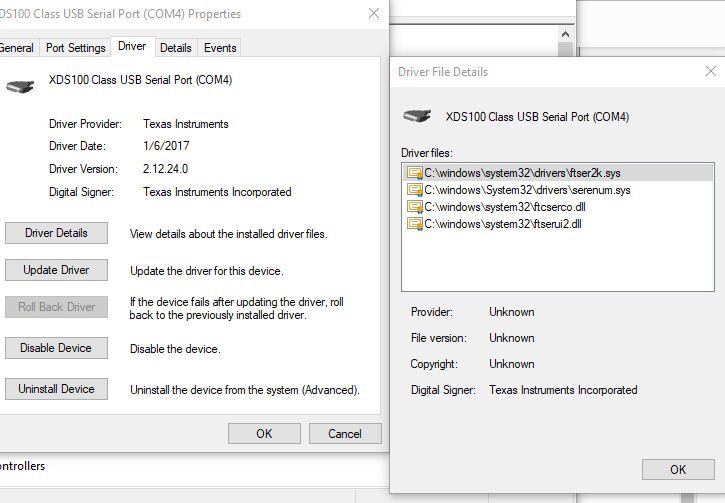Click Uninstall Device button
This screenshot has height=503, width=725.
[x=56, y=389]
